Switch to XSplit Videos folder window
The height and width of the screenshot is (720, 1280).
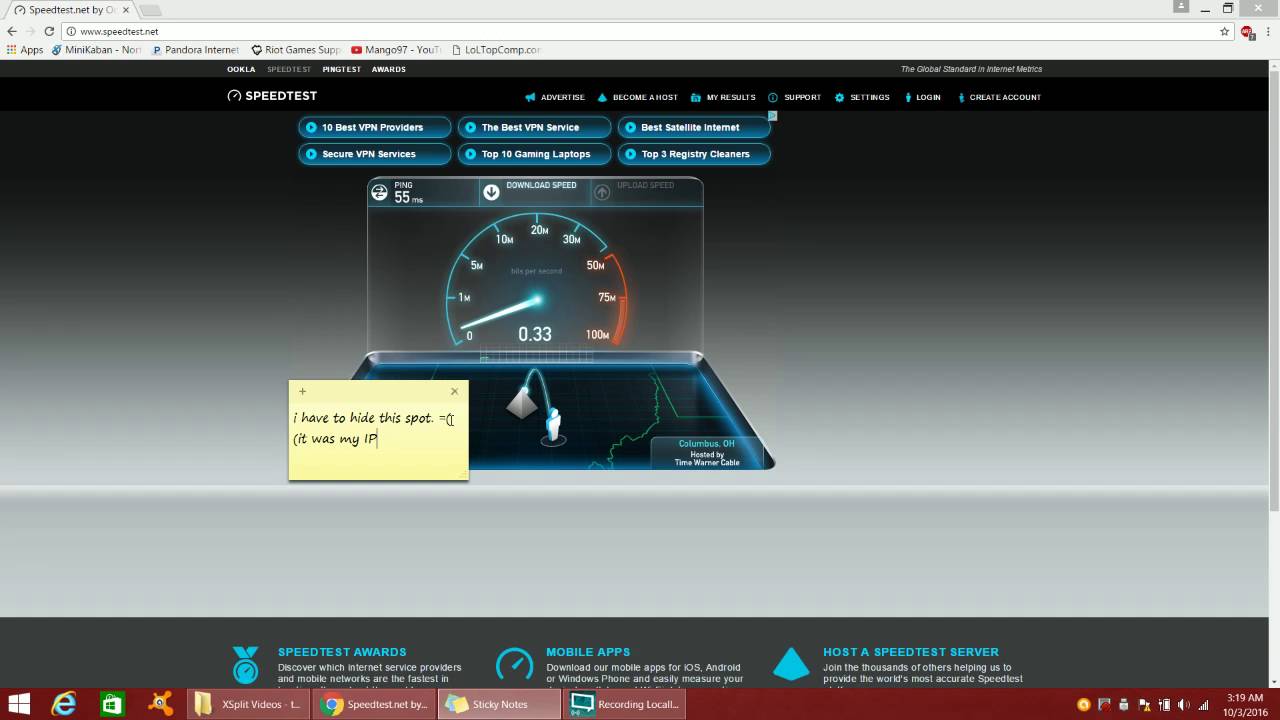pos(248,704)
